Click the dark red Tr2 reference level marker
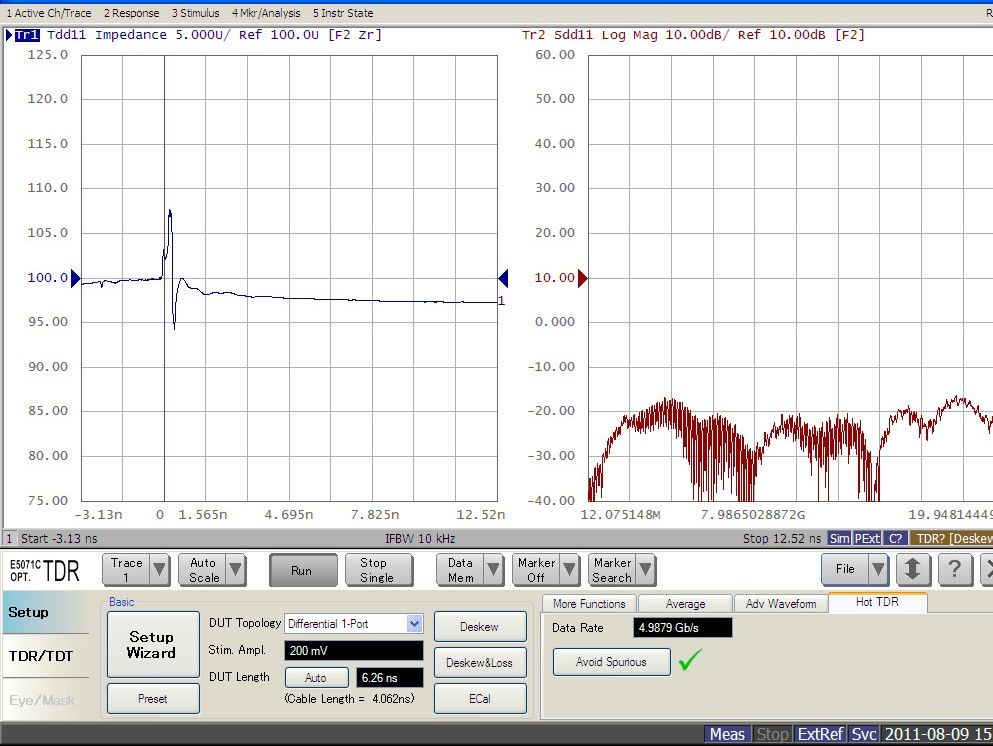 (x=583, y=278)
